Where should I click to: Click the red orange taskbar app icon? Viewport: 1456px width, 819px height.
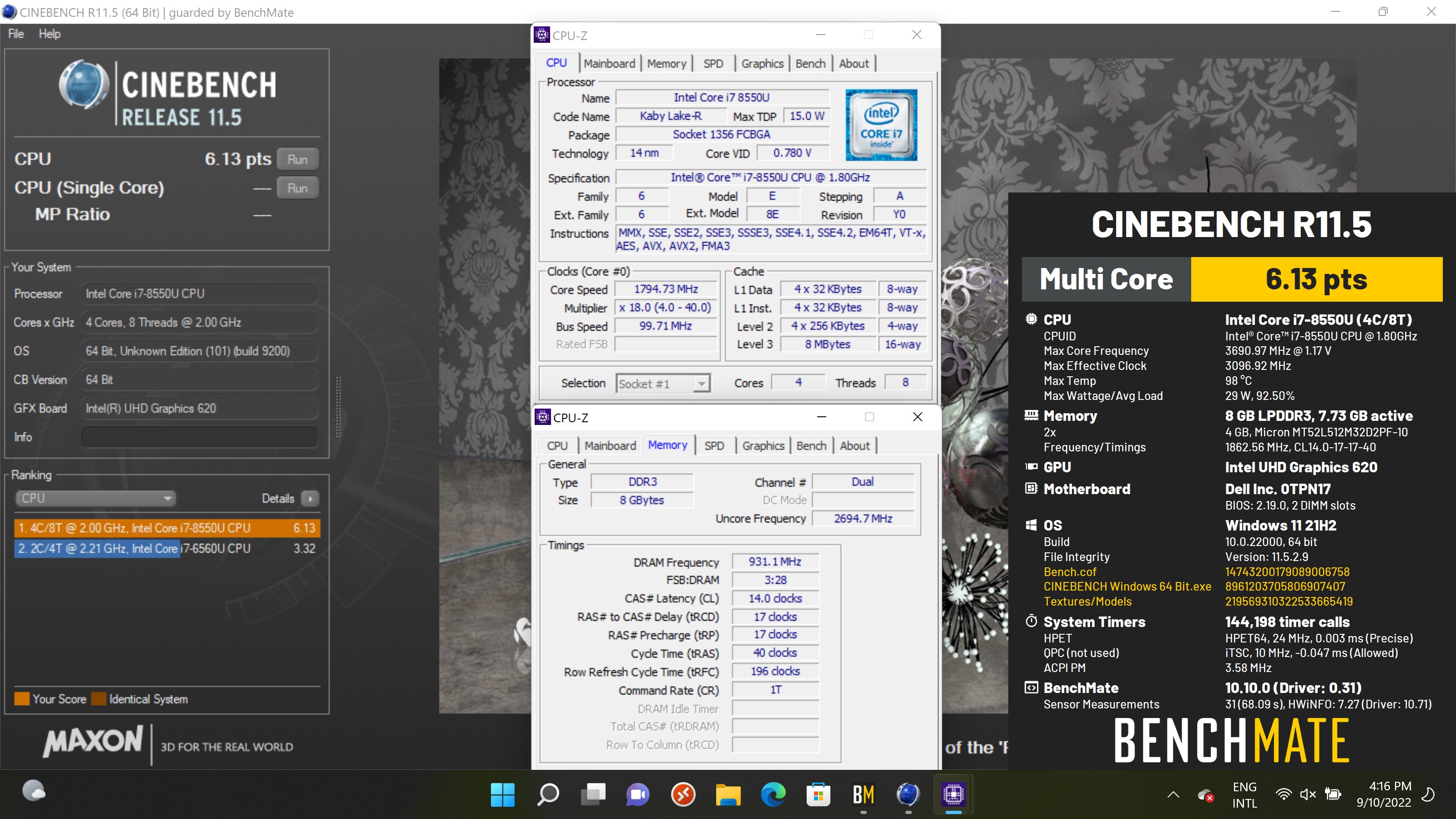(x=683, y=795)
